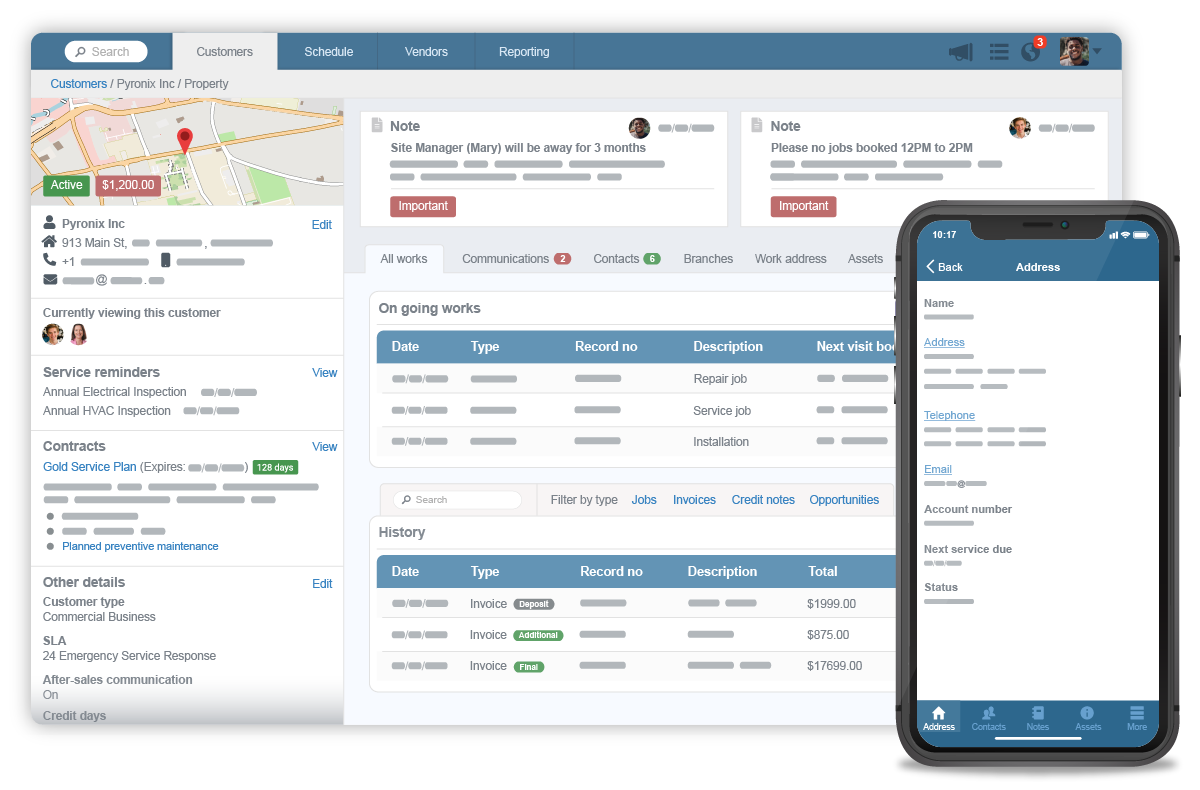Image resolution: width=1200 pixels, height=790 pixels.
Task: Click the History section search box
Action: click(458, 500)
